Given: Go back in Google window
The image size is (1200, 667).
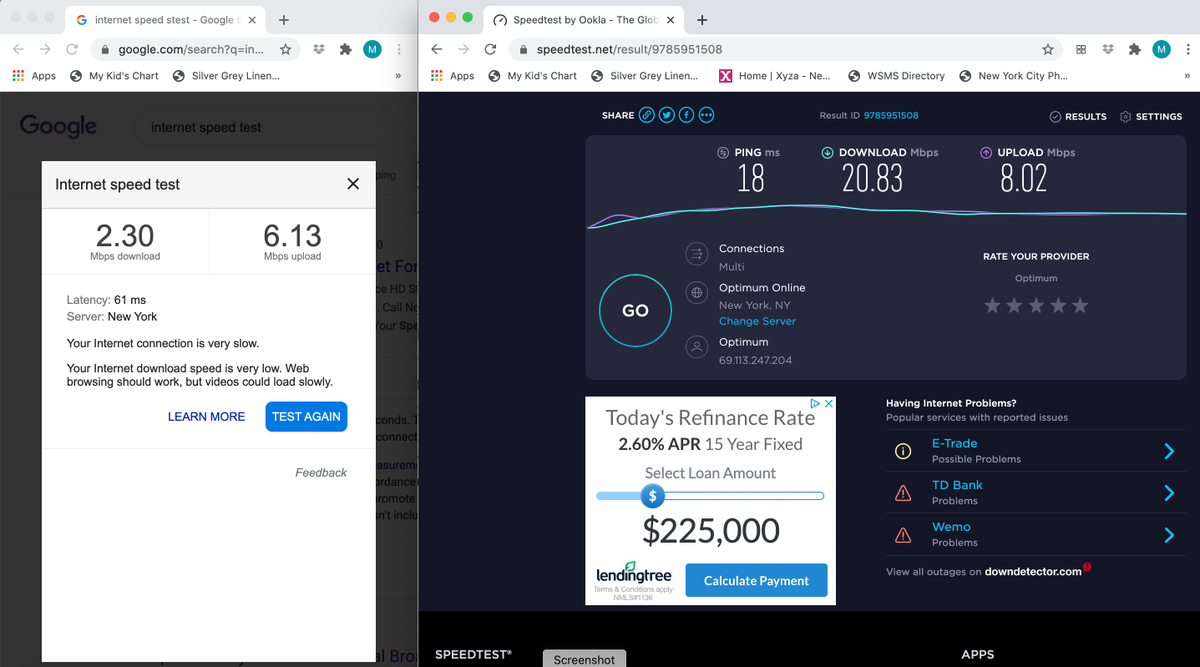Looking at the screenshot, I should [x=19, y=49].
